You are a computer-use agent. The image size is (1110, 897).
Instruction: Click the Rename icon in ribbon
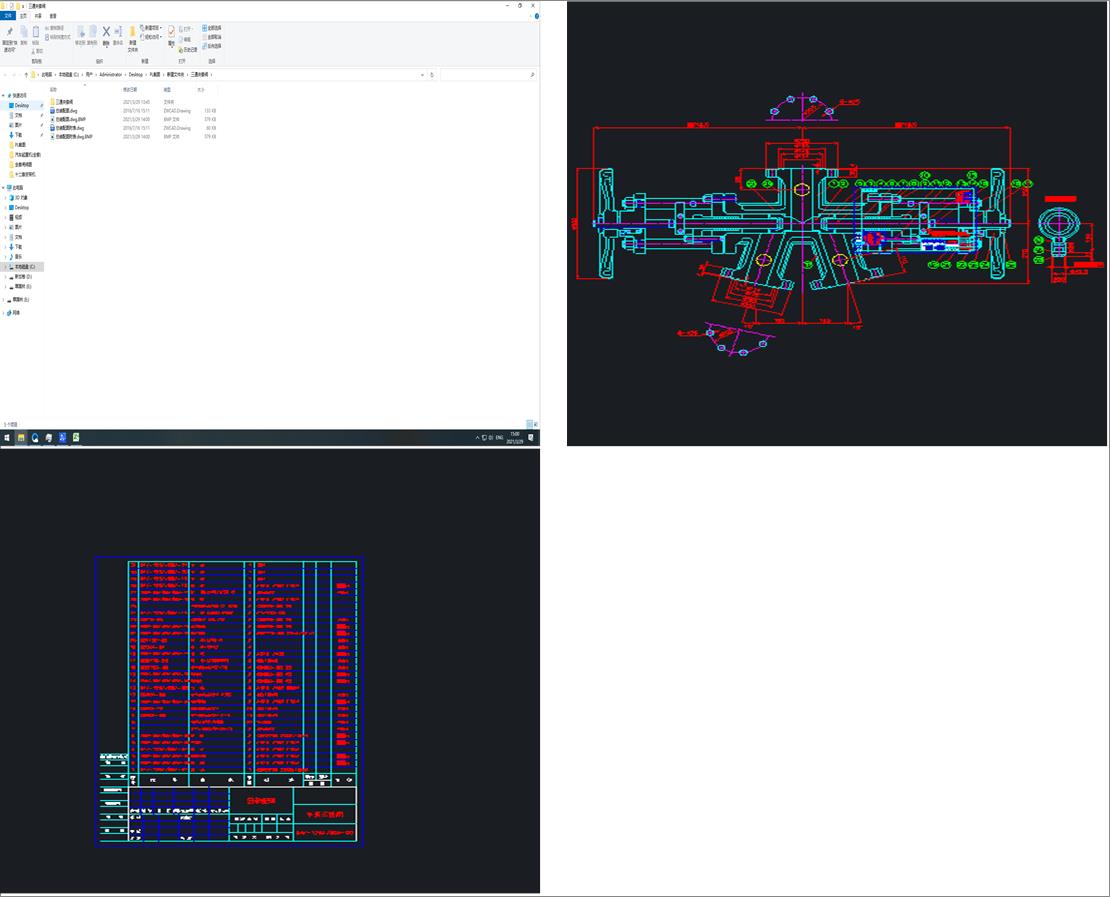[x=118, y=34]
